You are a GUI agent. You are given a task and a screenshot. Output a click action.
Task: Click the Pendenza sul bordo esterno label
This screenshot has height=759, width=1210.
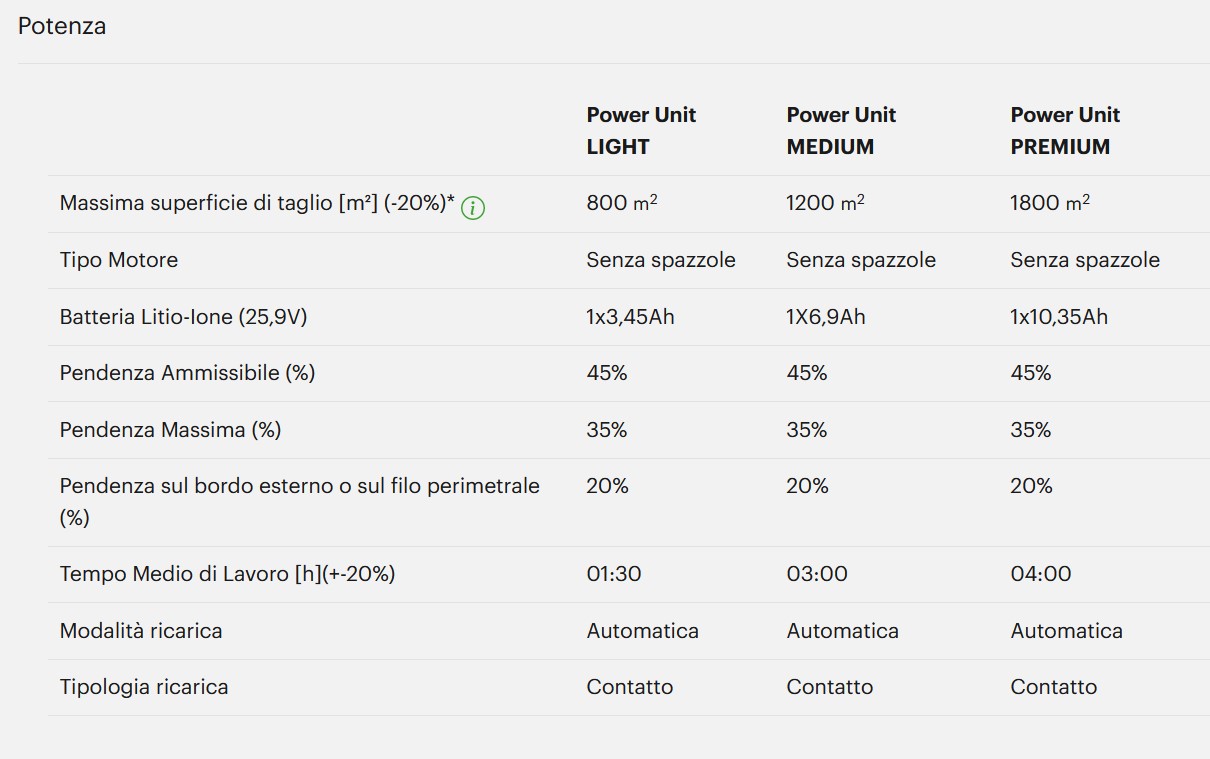click(x=299, y=502)
